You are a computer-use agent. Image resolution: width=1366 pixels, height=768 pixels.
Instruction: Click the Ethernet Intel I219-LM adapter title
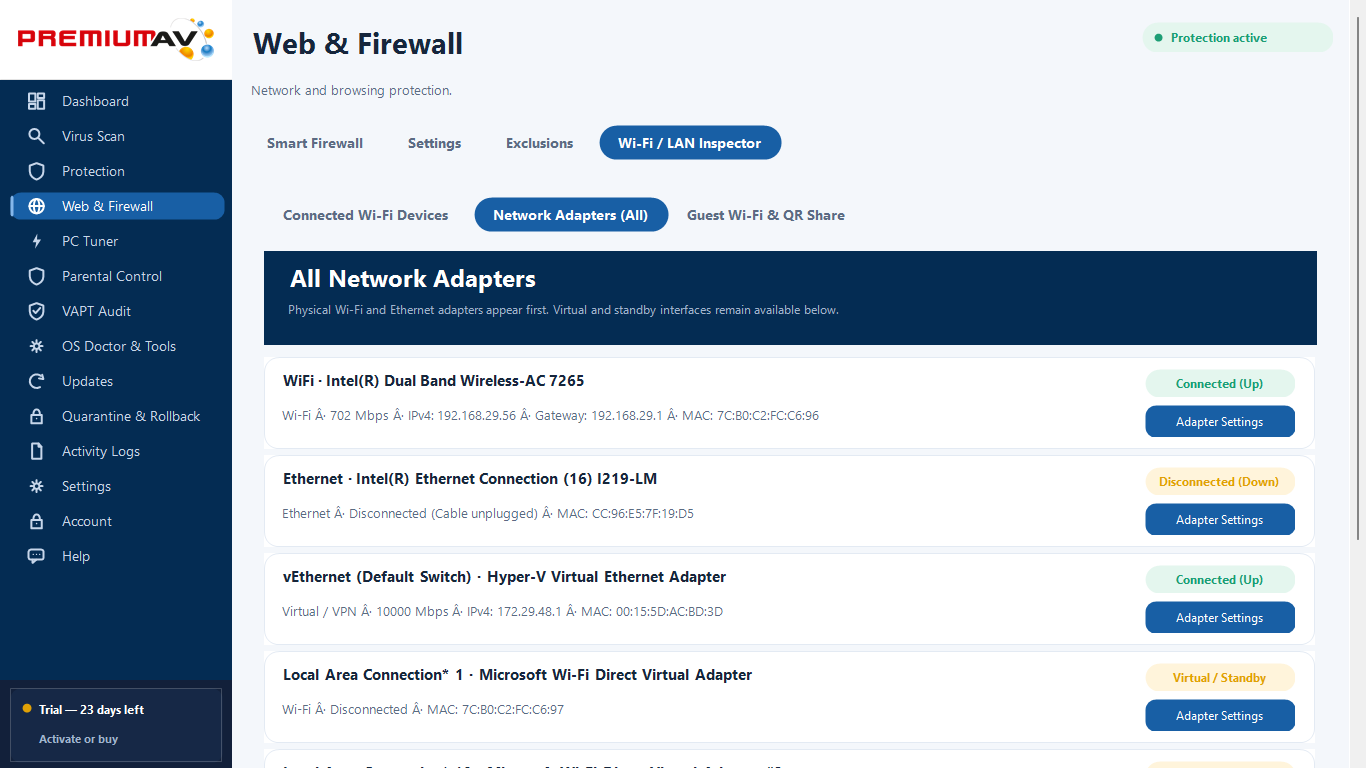(470, 479)
